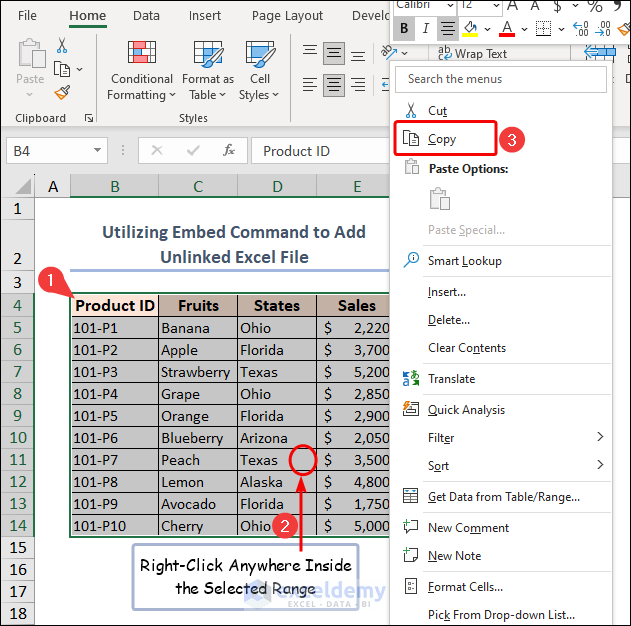Open the Paste dropdown arrow
Screen dimensions: 631x626
[x=29, y=95]
